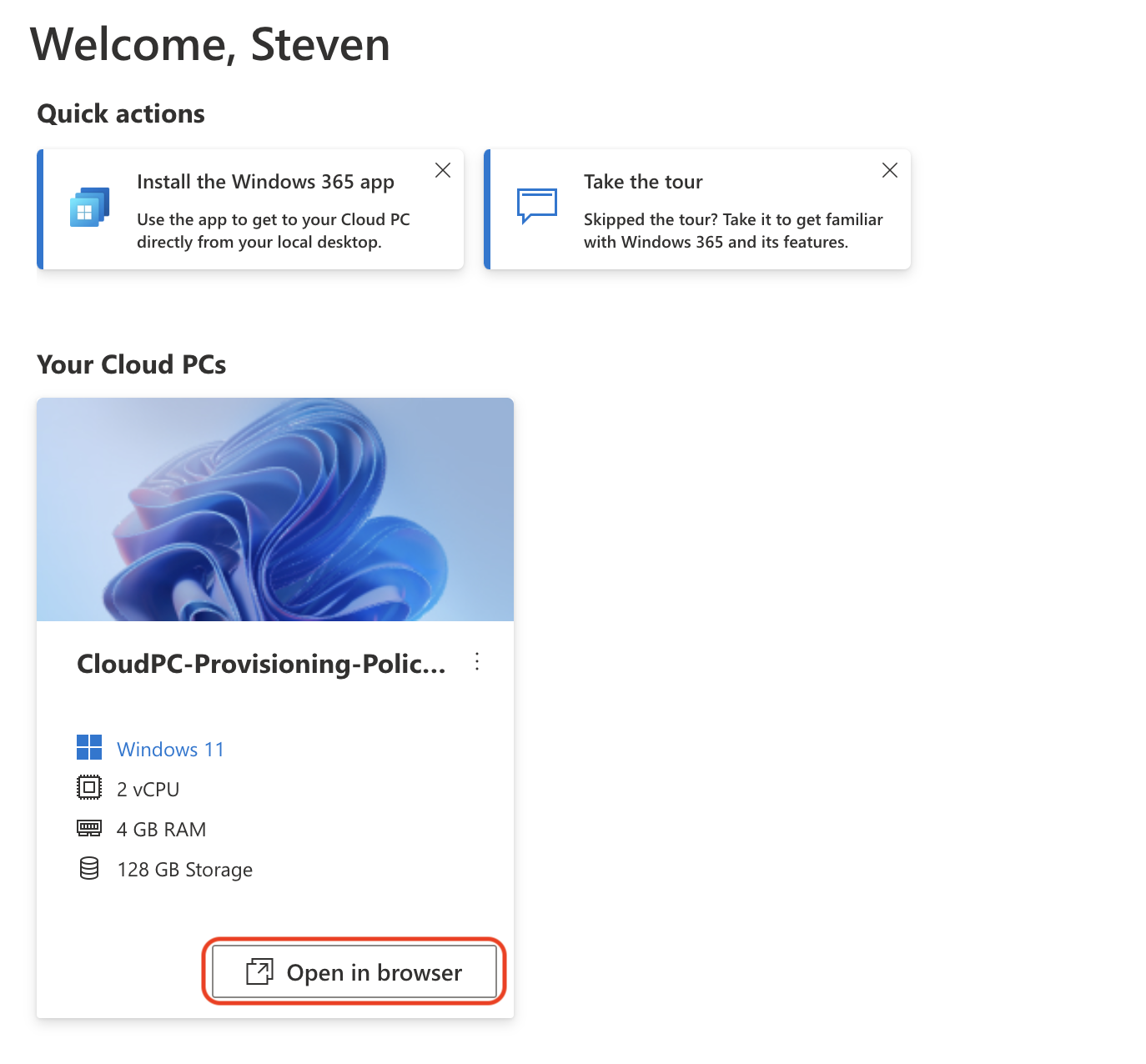This screenshot has width=1146, height=1064.
Task: Open the Cloud PC in browser
Action: (354, 971)
